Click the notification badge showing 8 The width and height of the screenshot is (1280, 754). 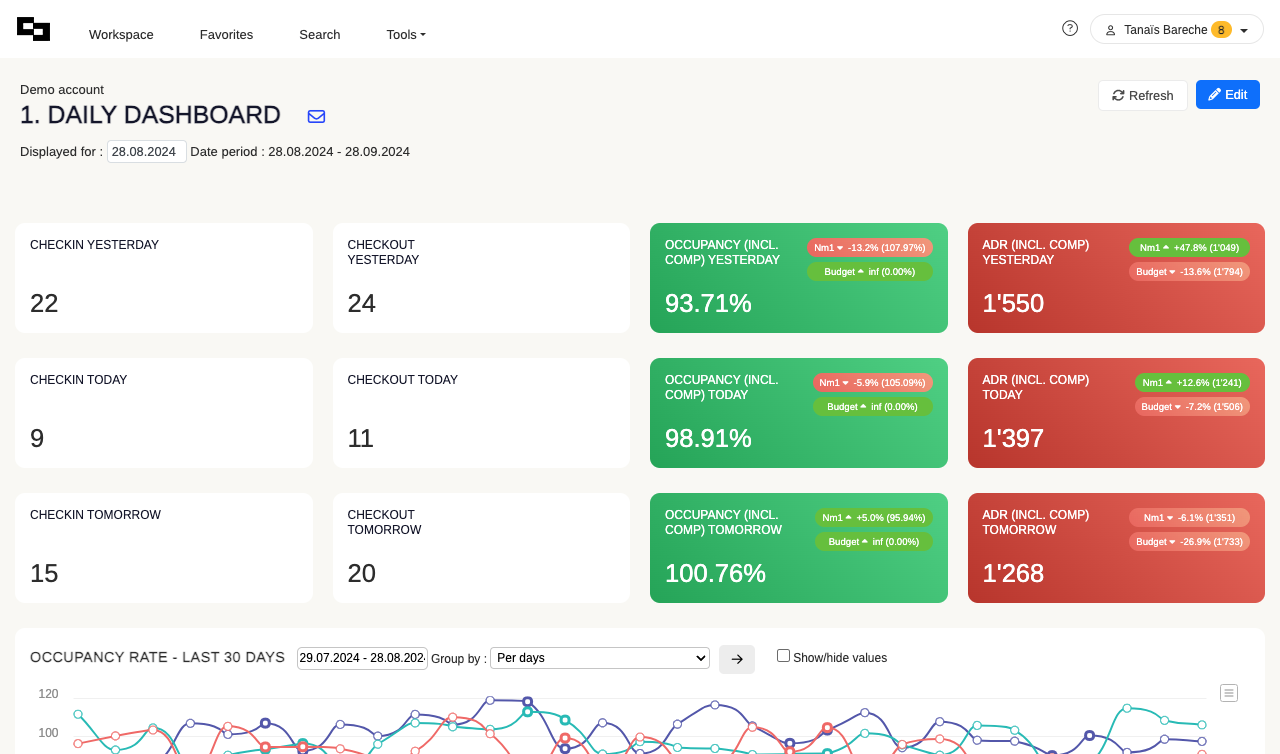tap(1221, 30)
